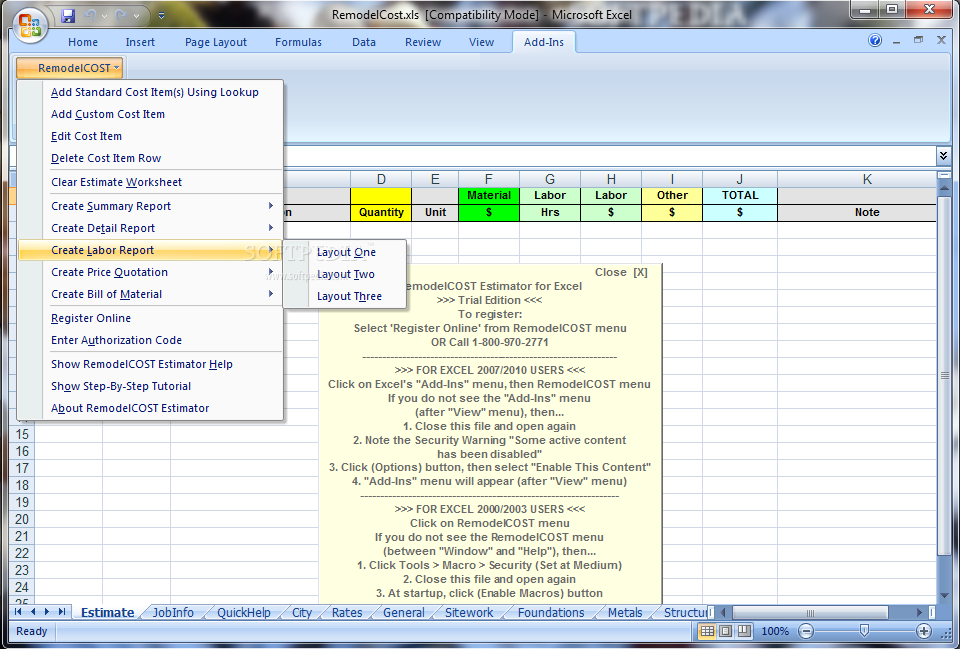Viewport: 960px width, 649px height.
Task: Open the Metals sheet tab
Action: click(624, 612)
